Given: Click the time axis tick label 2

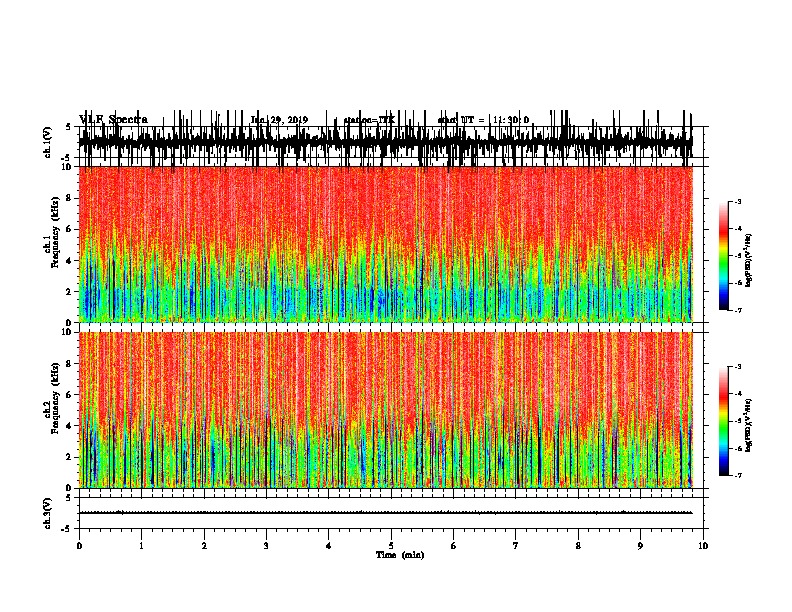Looking at the screenshot, I should [204, 546].
